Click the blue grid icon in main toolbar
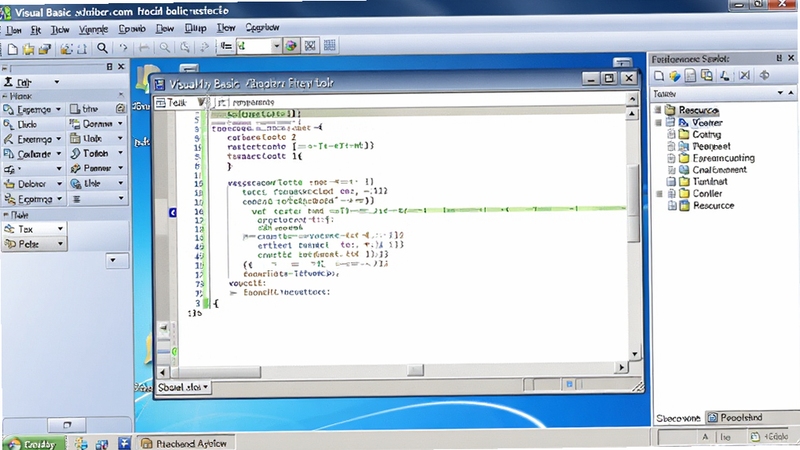This screenshot has height=450, width=800. pyautogui.click(x=330, y=46)
